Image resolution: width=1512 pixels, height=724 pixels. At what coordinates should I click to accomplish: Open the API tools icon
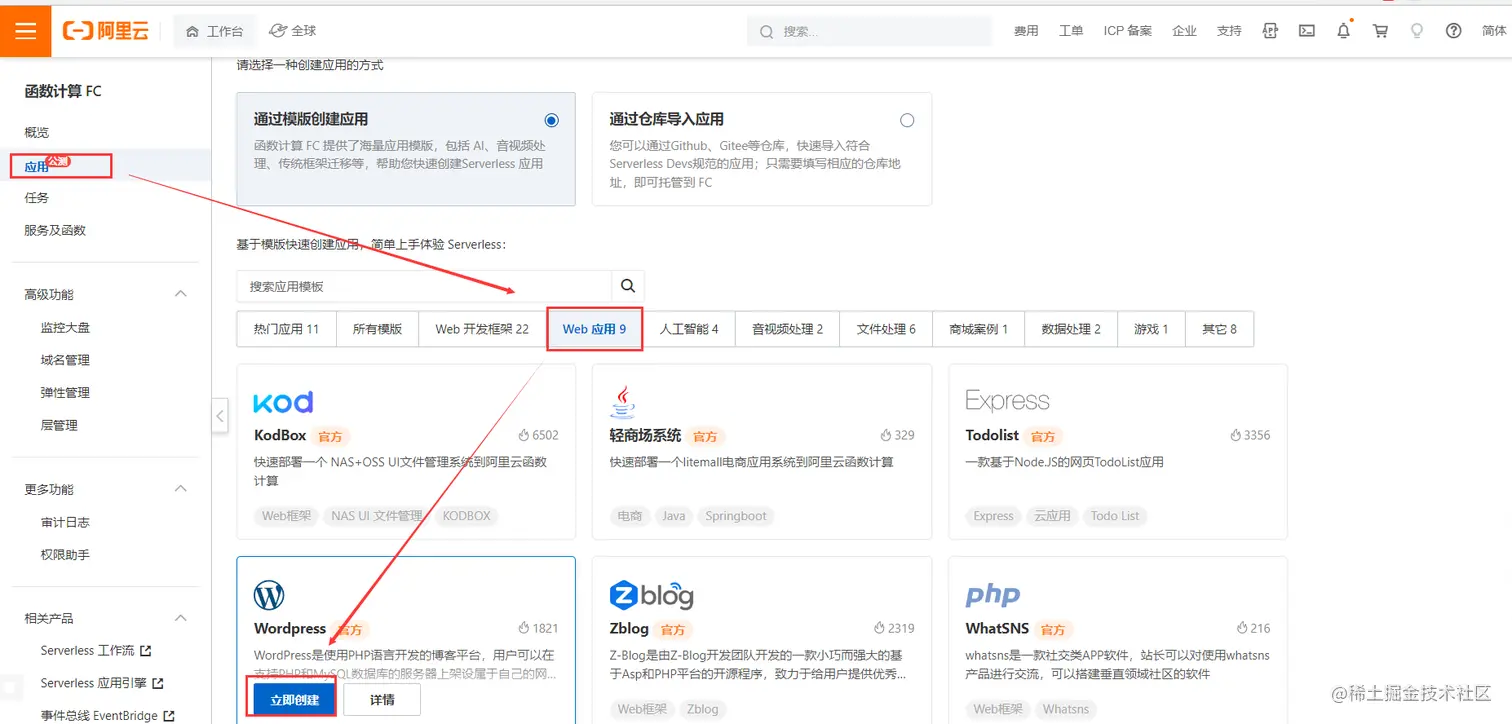1270,30
